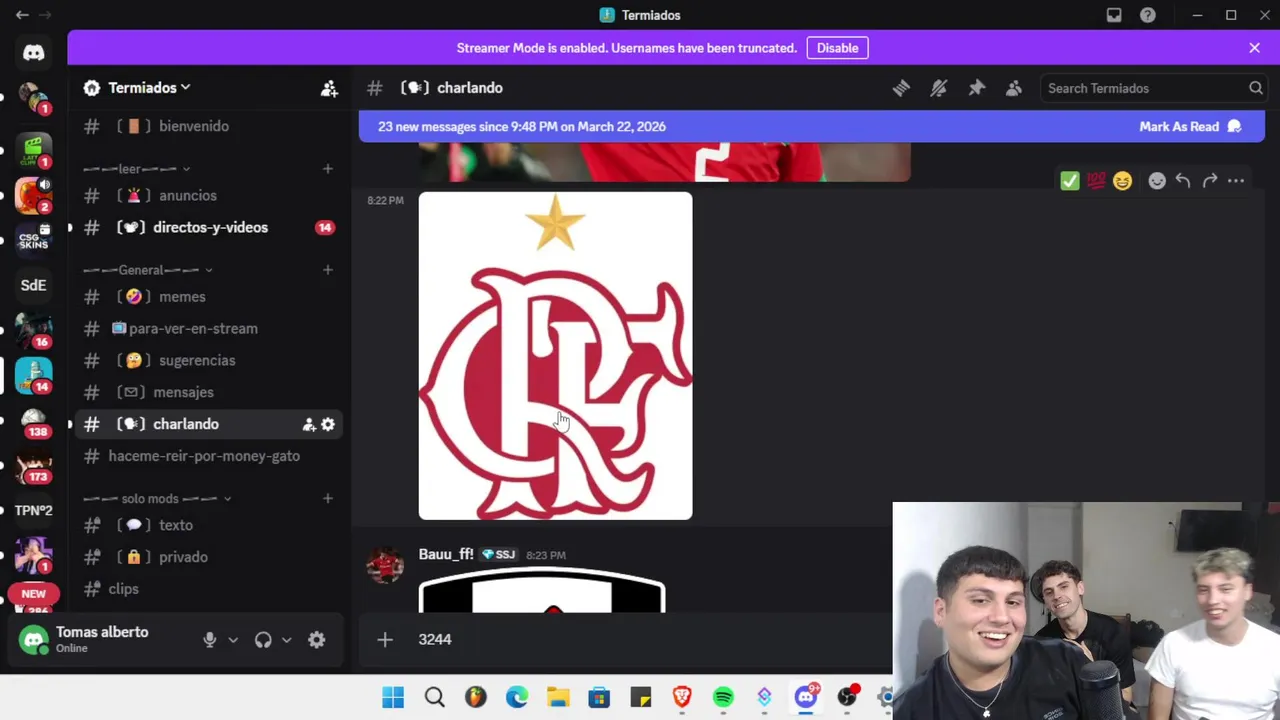Screen dimensions: 1280x720
Task: Open the directos-y-videos channel
Action: (210, 228)
